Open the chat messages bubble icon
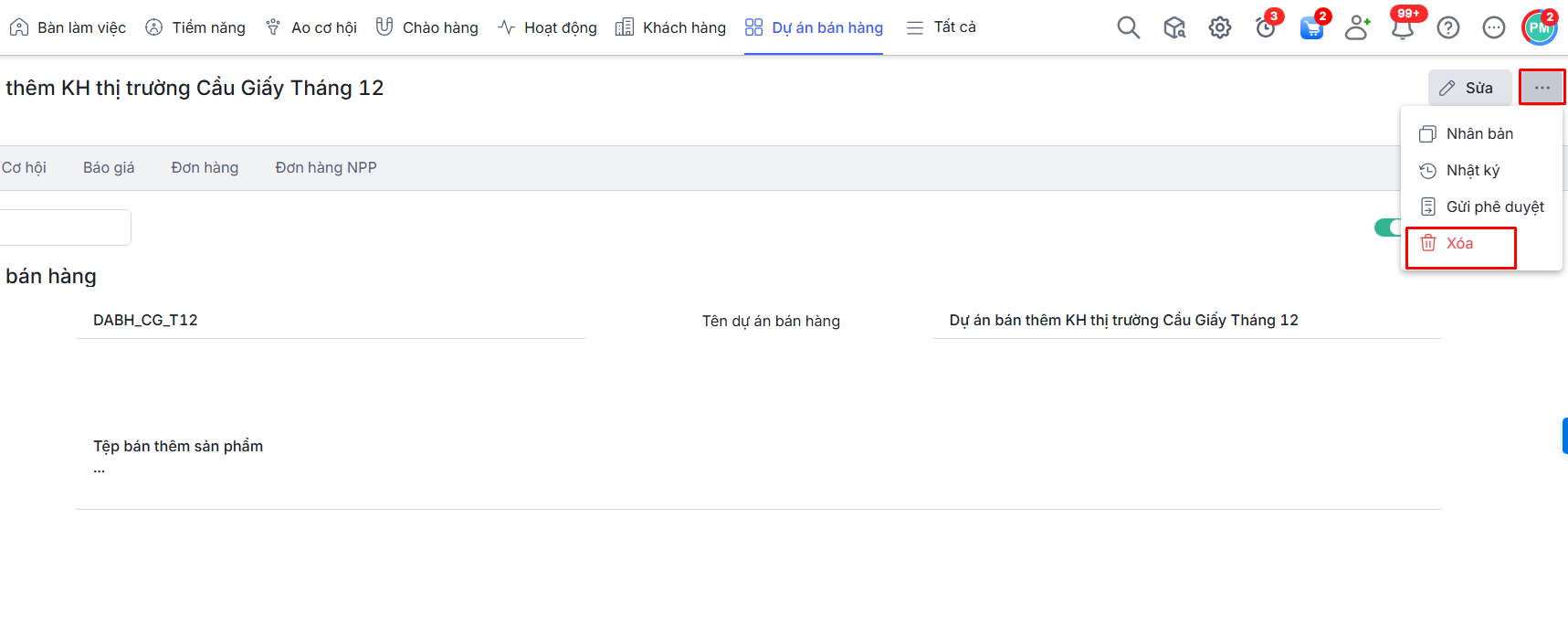1568x635 pixels. [1494, 27]
